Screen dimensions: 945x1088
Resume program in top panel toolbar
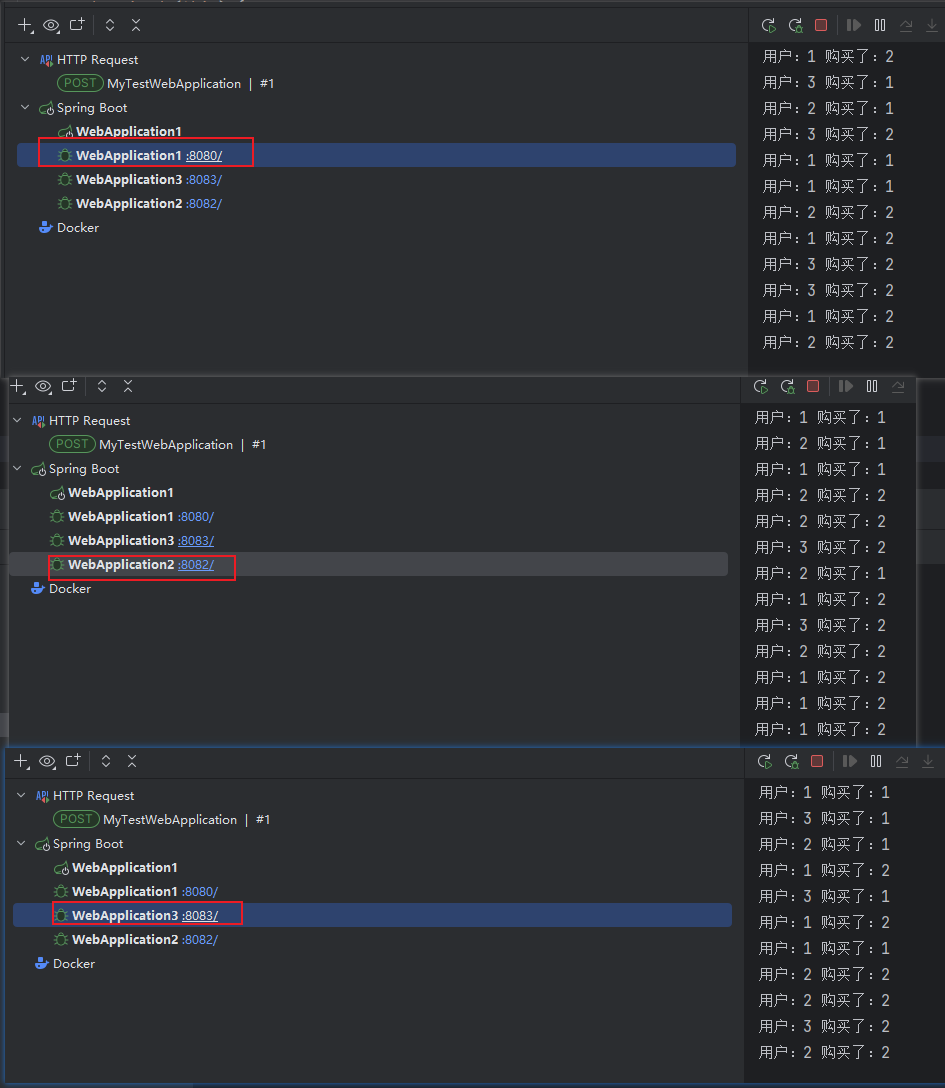(x=853, y=25)
